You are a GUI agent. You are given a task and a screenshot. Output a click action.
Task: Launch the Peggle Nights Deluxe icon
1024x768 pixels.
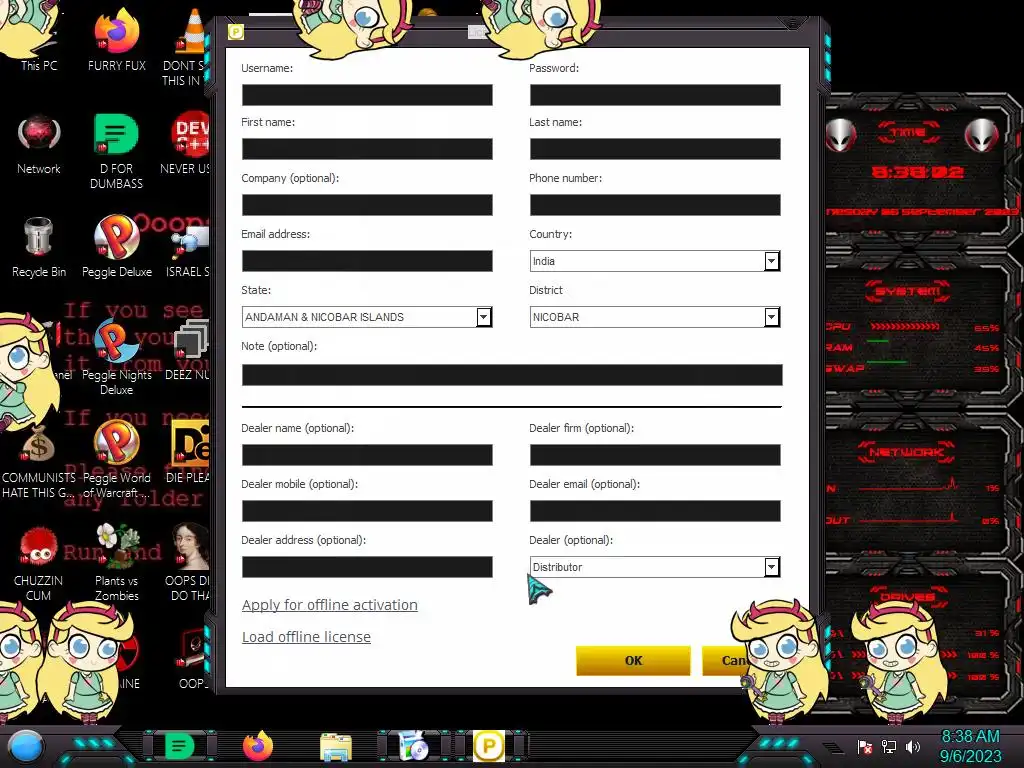point(116,358)
